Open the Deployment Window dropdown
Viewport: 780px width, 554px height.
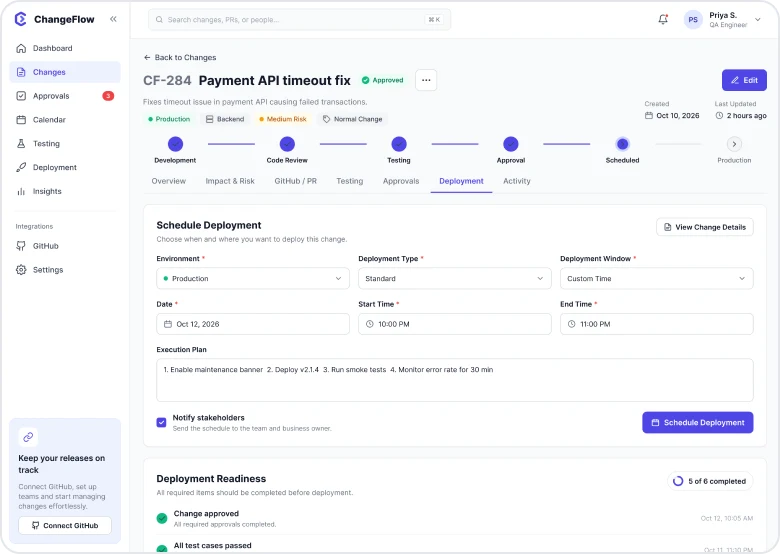(x=657, y=278)
